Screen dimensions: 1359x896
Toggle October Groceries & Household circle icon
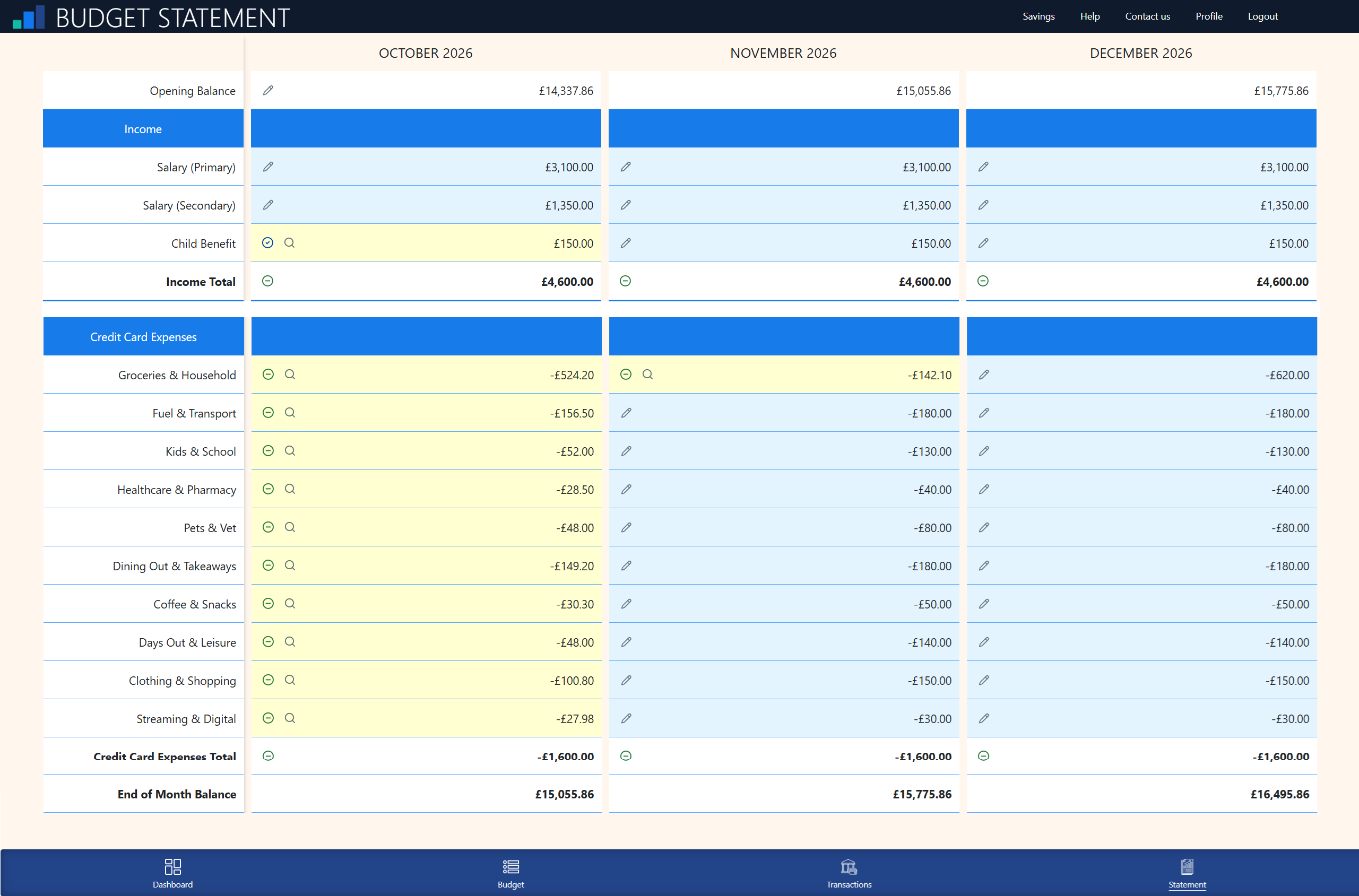[268, 375]
